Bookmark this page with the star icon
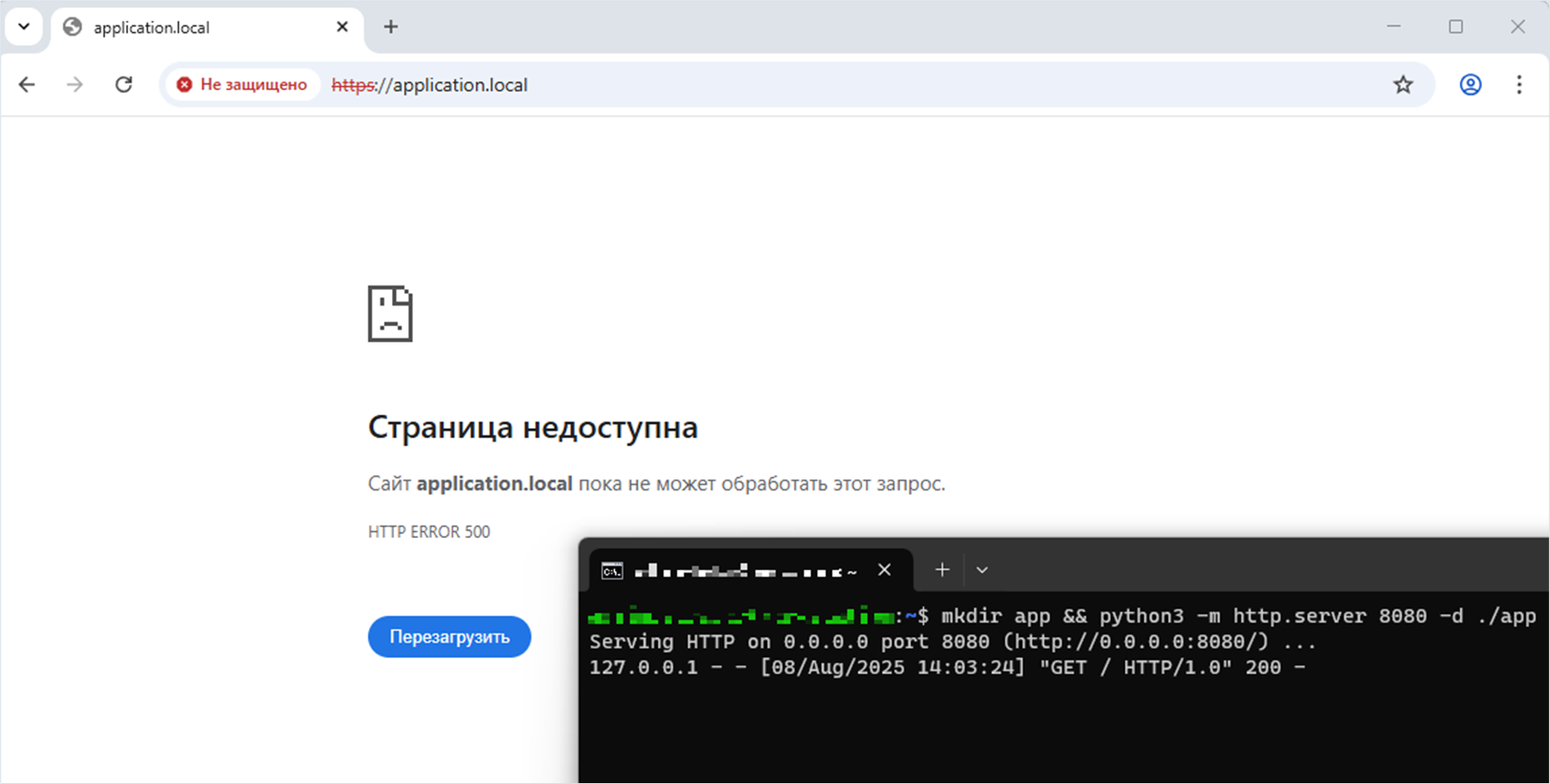This screenshot has width=1550, height=784. point(1403,85)
